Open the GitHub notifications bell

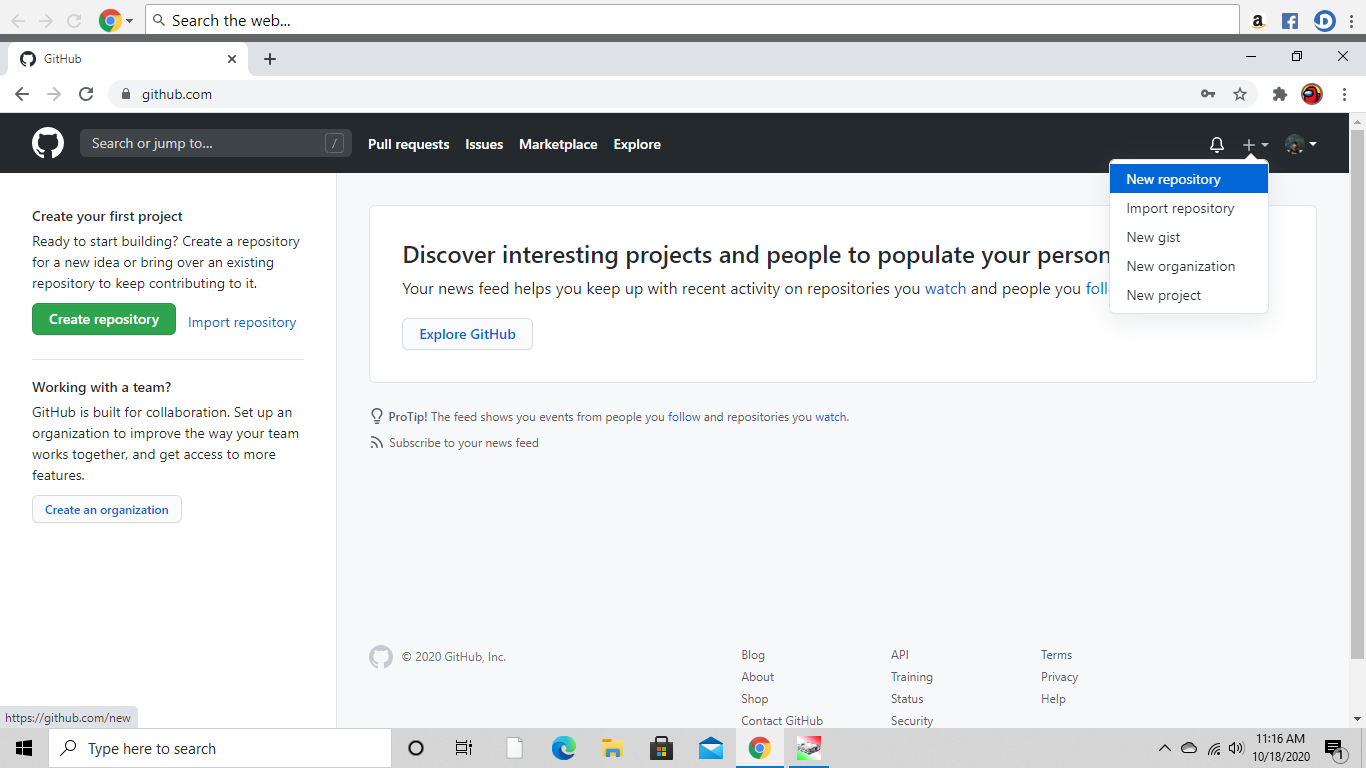point(1217,143)
